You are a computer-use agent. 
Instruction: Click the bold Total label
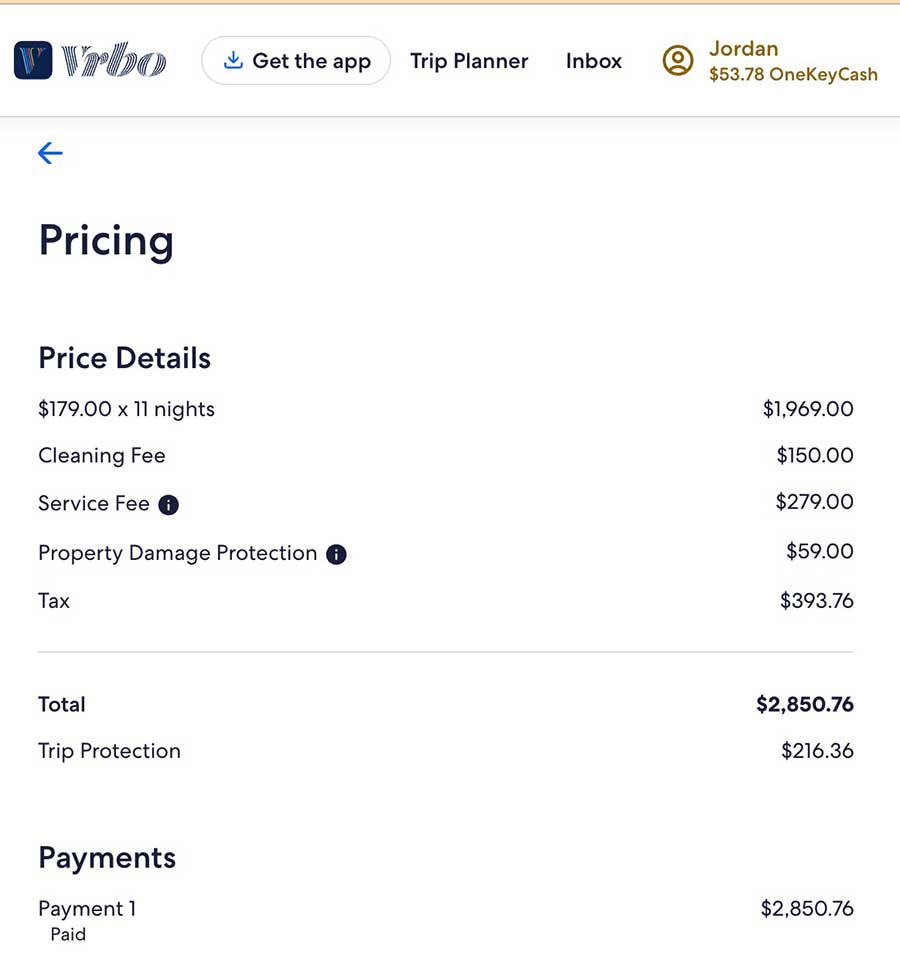click(62, 704)
